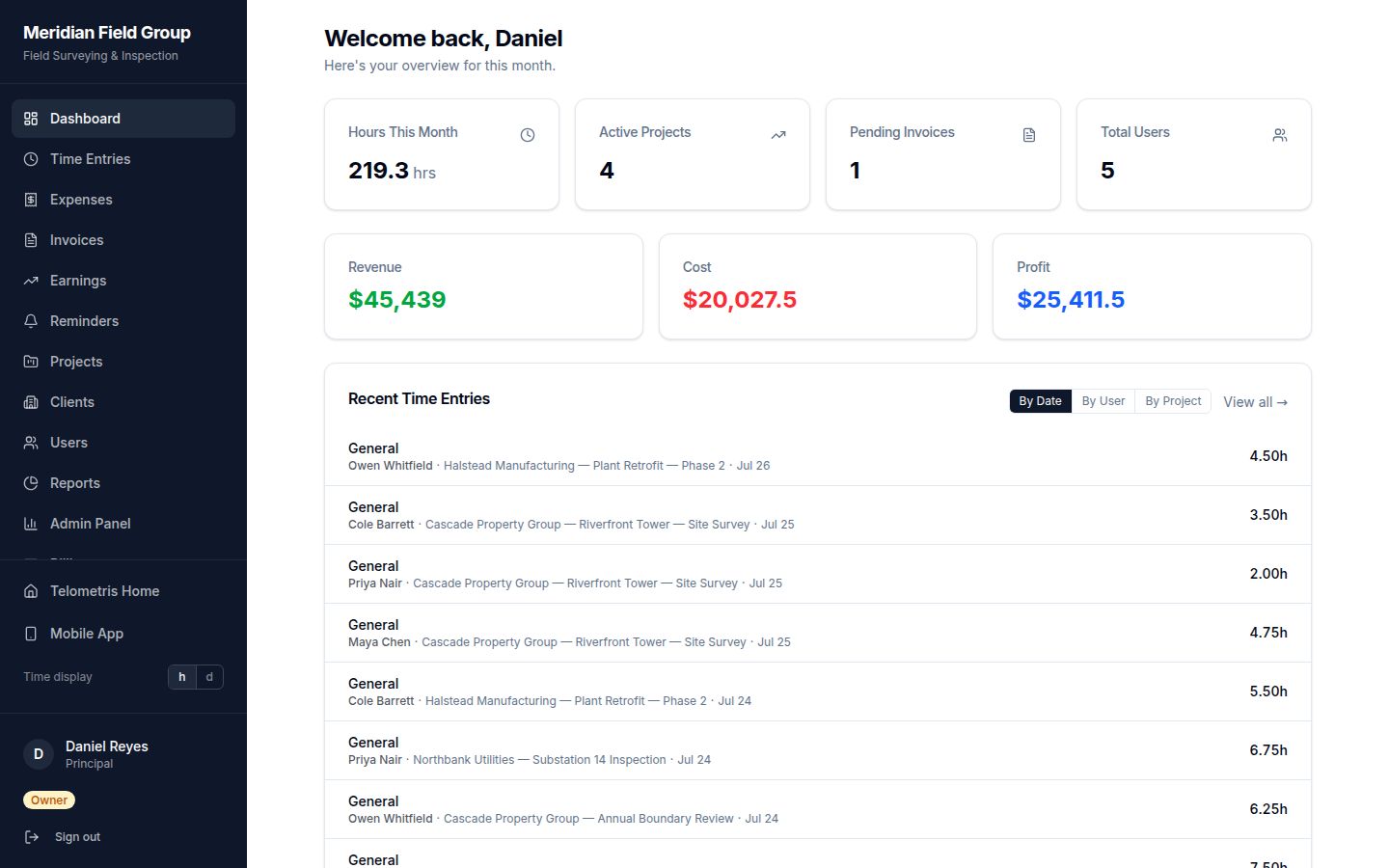Click the 219.3 hrs value
Image resolution: width=1389 pixels, height=868 pixels.
pos(392,171)
